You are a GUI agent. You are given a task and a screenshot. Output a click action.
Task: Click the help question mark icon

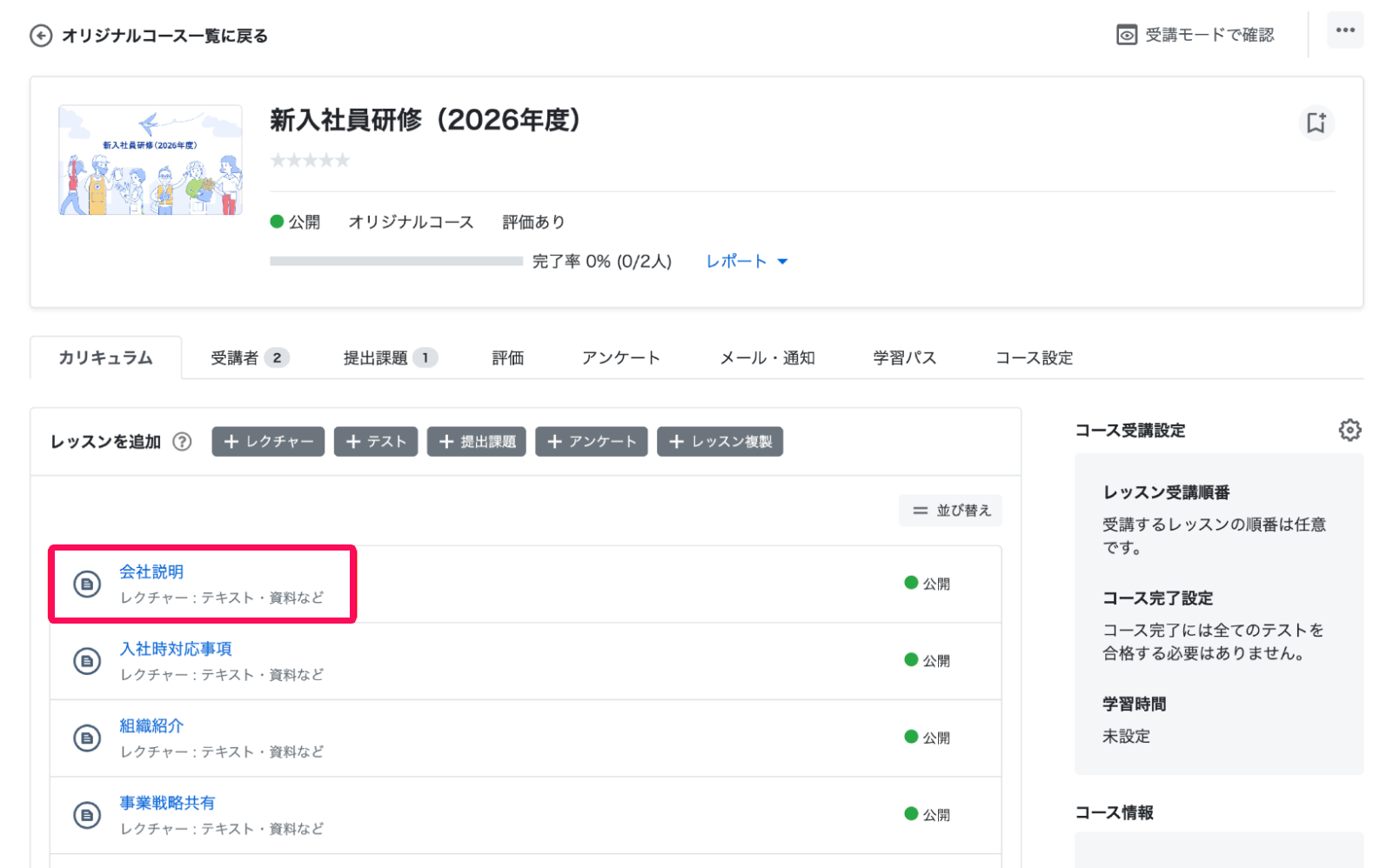tap(182, 442)
